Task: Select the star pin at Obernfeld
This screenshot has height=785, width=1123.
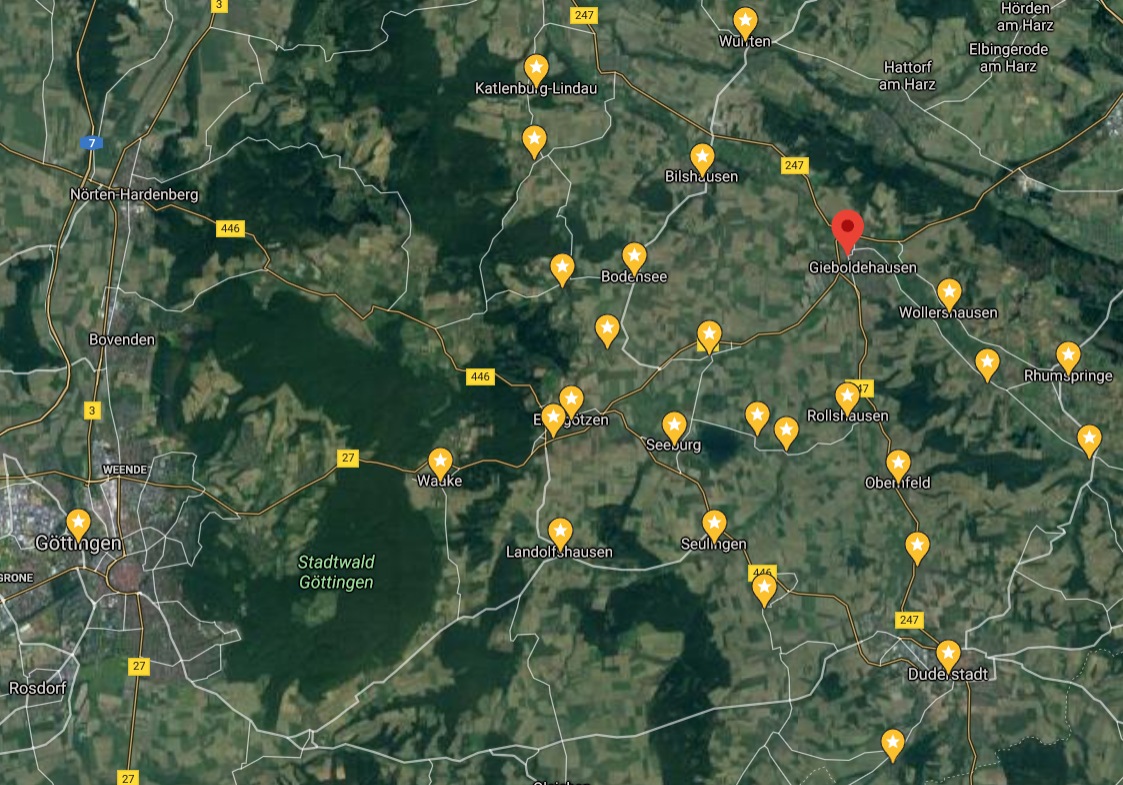Action: tap(898, 466)
